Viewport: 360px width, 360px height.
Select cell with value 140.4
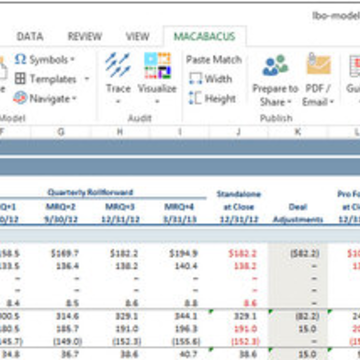(x=187, y=266)
